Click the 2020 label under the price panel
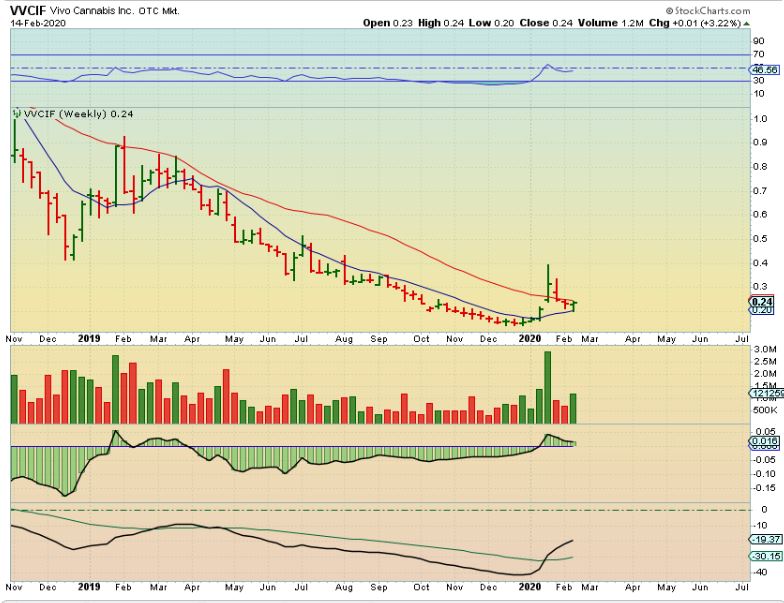 click(x=530, y=339)
